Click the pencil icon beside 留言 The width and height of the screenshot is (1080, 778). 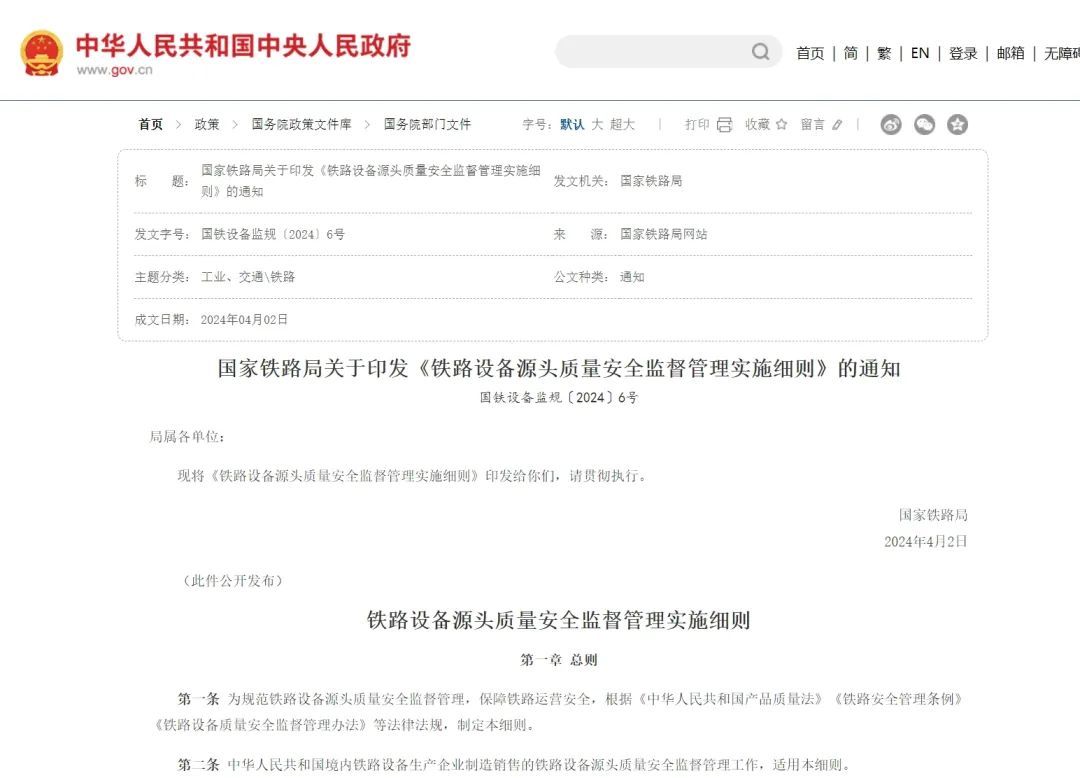pyautogui.click(x=836, y=124)
